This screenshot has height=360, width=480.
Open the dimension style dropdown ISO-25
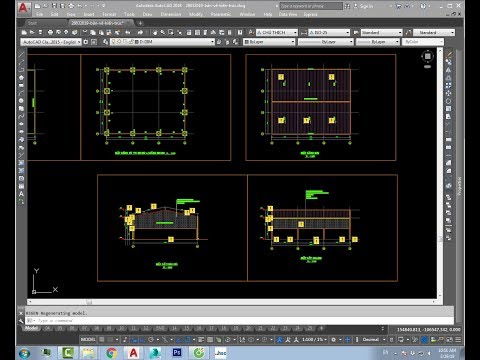coord(329,32)
